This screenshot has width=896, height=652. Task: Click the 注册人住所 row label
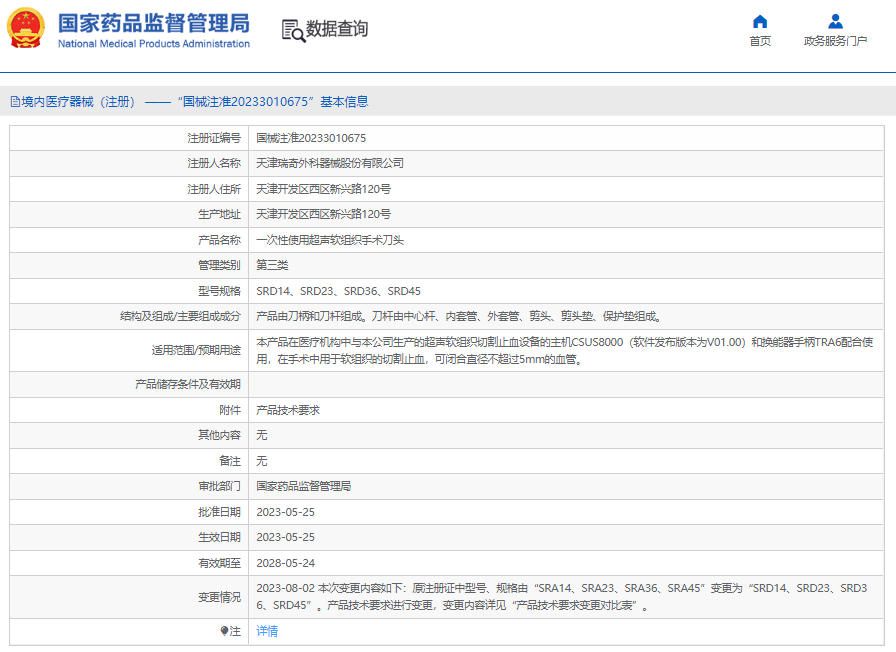click(214, 189)
